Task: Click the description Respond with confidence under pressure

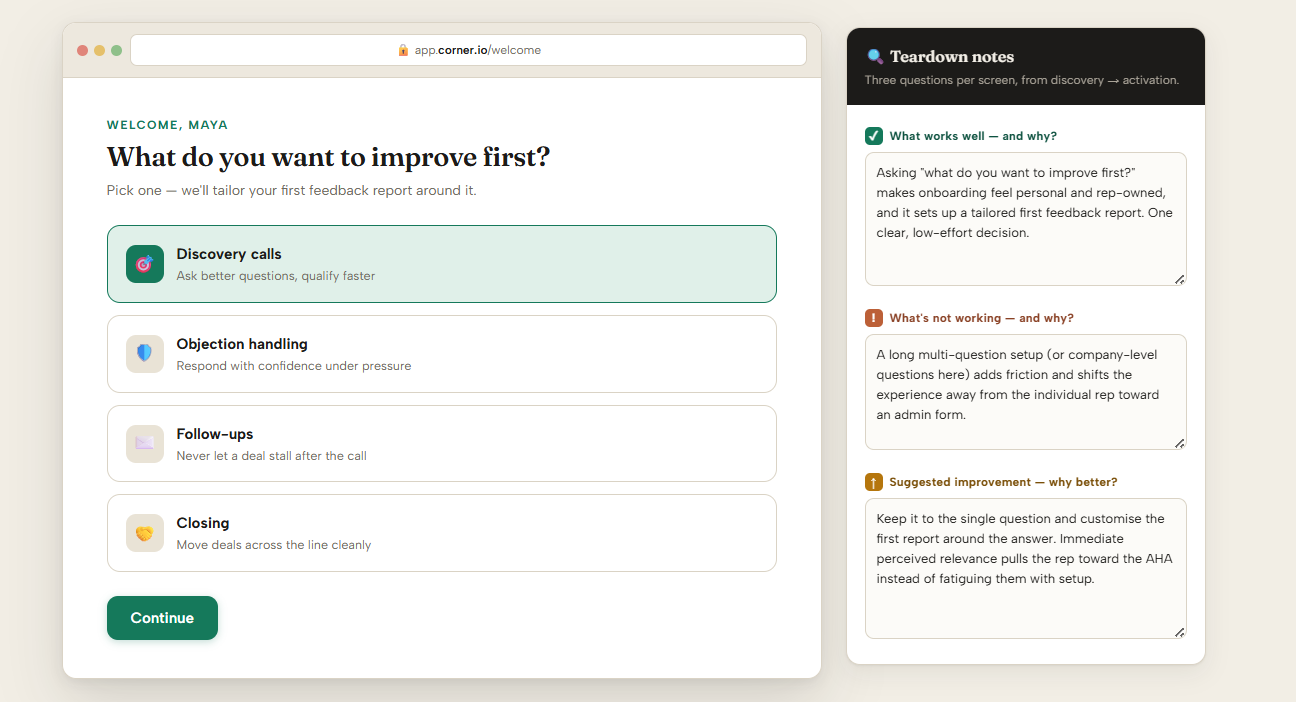Action: tap(294, 366)
